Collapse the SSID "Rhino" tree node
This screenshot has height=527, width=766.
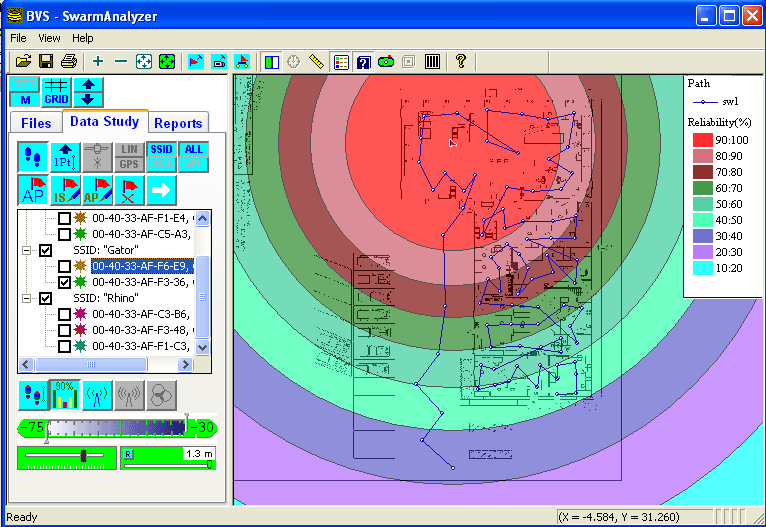27,299
